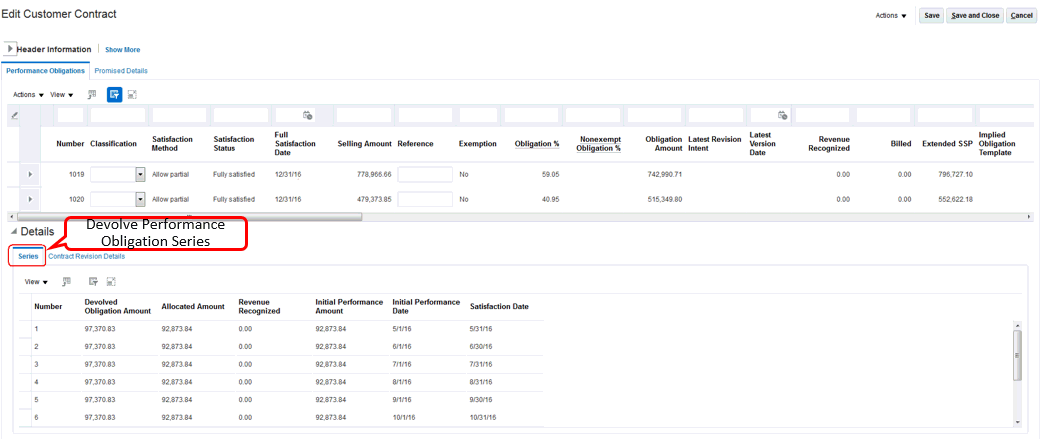Switch to Performance Obligations tab
Screen dimensions: 1044x439
[x=45, y=70]
